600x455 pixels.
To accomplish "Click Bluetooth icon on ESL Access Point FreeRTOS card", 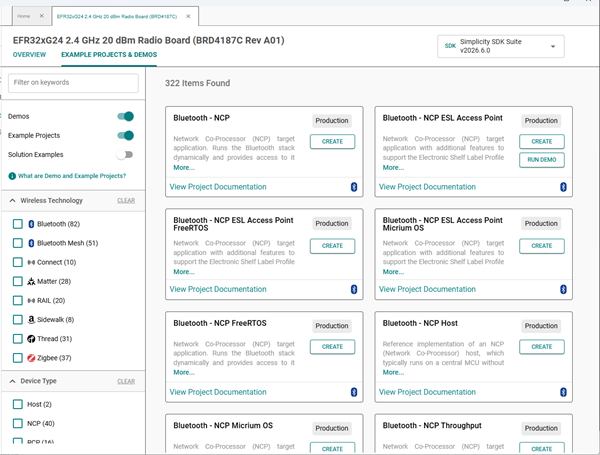I will (354, 289).
